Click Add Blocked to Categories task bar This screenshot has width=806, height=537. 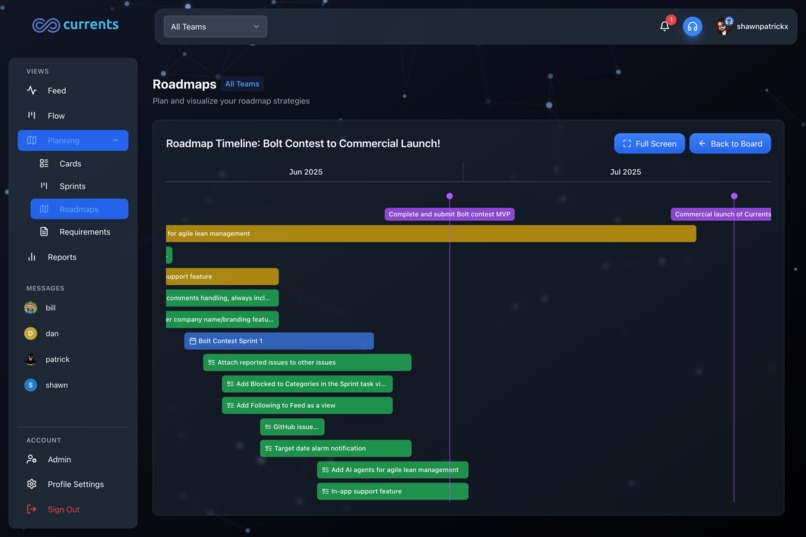(307, 384)
